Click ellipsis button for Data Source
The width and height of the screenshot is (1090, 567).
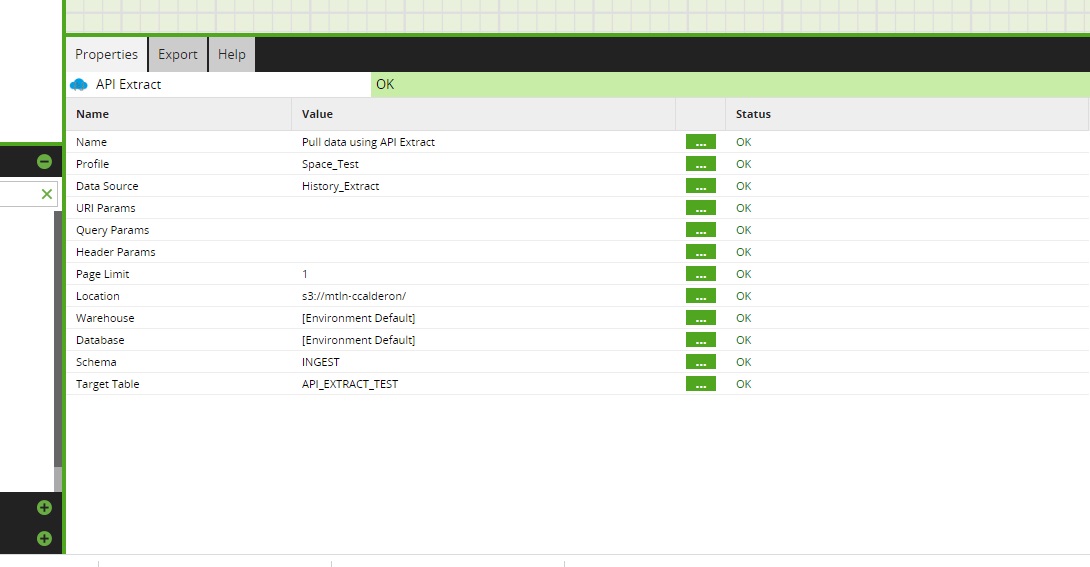point(700,186)
